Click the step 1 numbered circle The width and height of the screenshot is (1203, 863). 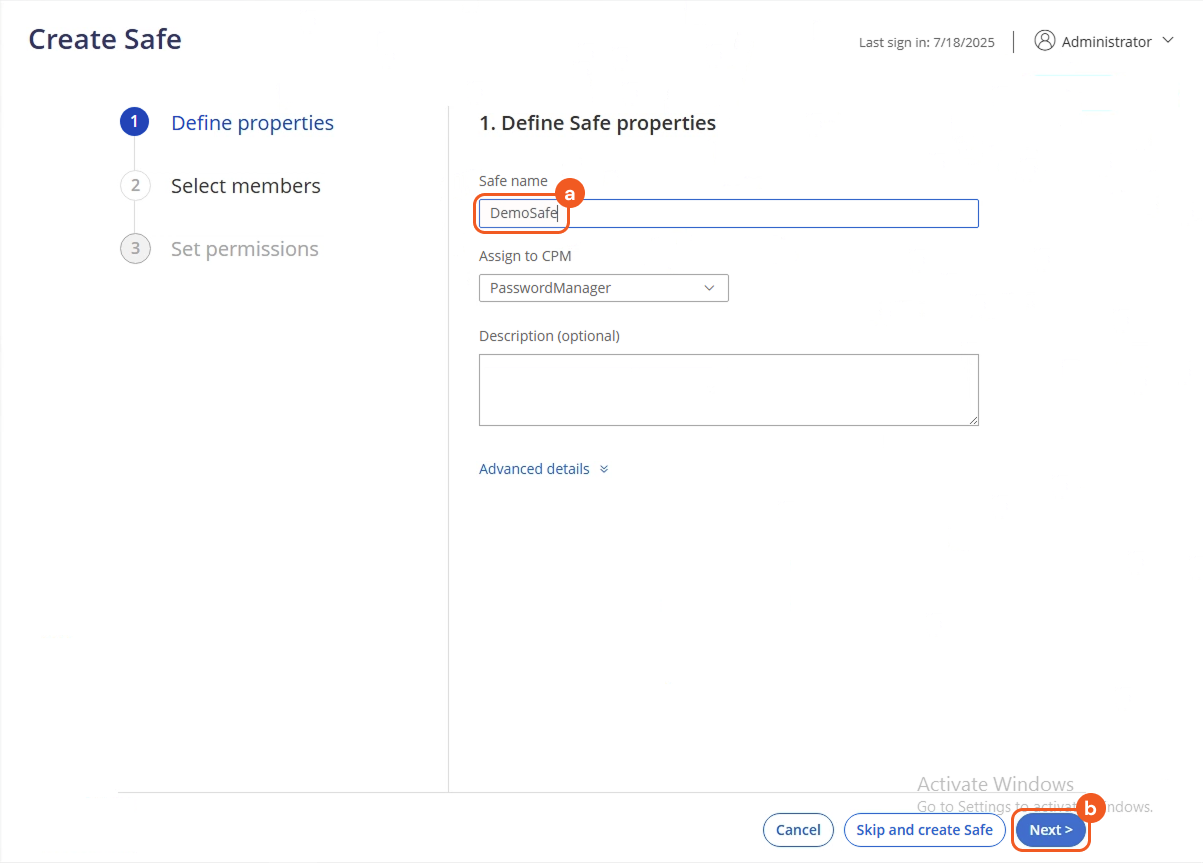pyautogui.click(x=134, y=122)
